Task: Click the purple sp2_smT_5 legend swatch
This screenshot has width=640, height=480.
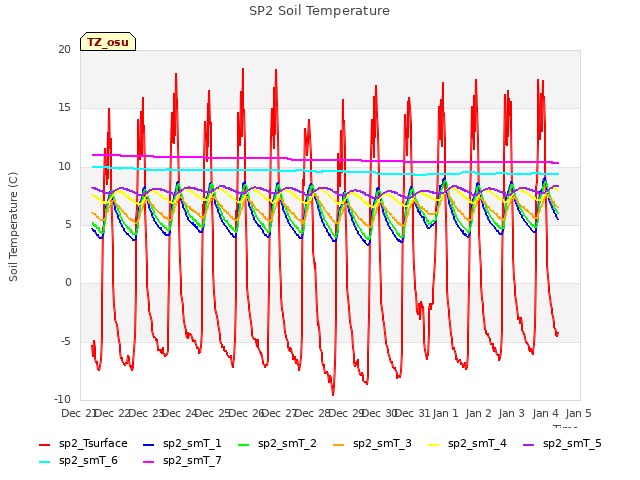Action: tap(529, 444)
